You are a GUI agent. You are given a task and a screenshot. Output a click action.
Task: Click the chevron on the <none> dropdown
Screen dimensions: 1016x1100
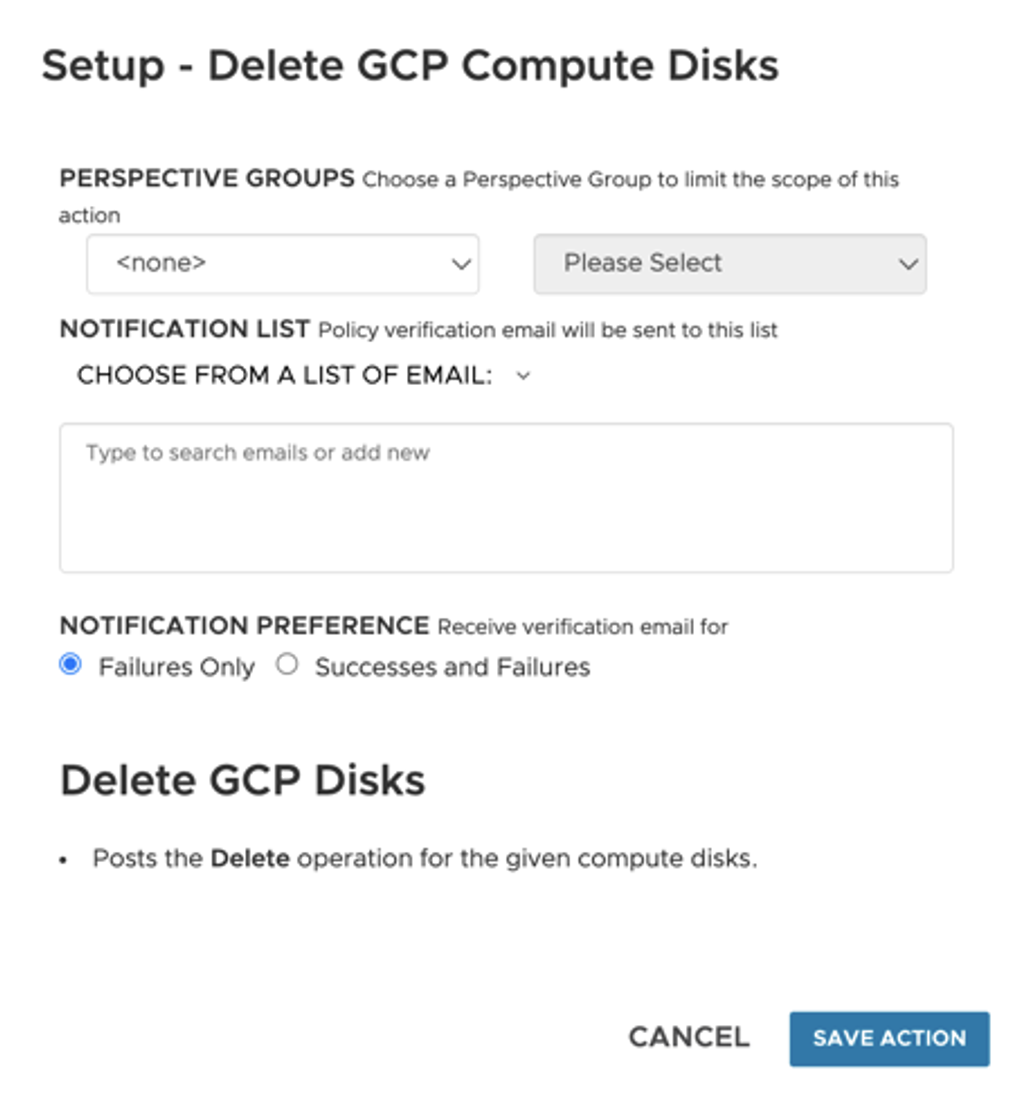pos(462,263)
